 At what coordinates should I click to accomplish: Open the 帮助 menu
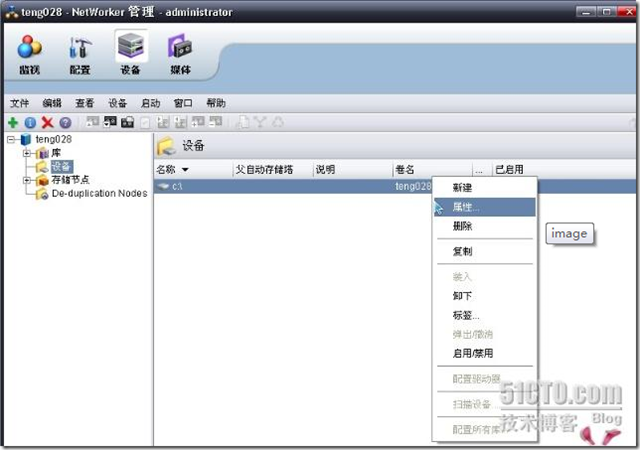coord(216,103)
